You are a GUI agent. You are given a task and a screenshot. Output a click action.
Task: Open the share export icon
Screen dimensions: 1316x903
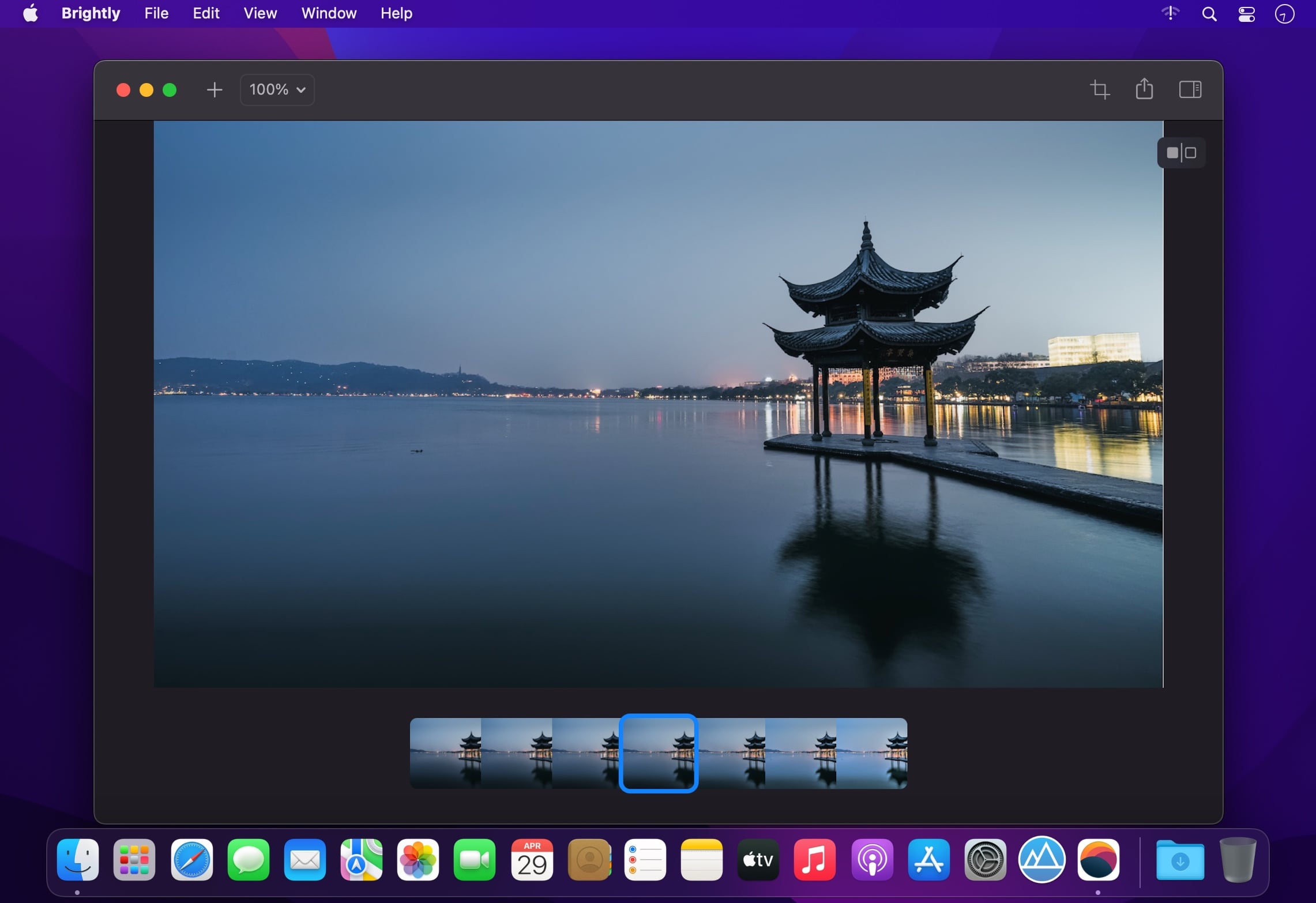1144,89
